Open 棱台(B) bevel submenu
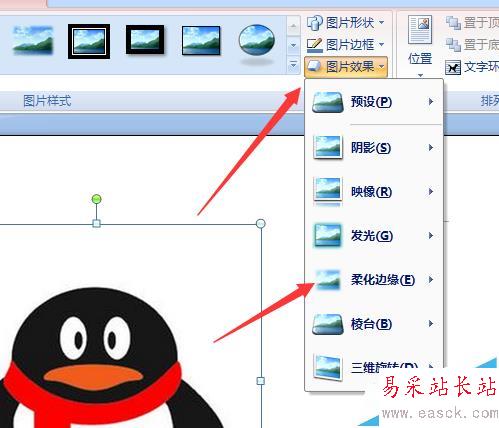 (x=374, y=323)
